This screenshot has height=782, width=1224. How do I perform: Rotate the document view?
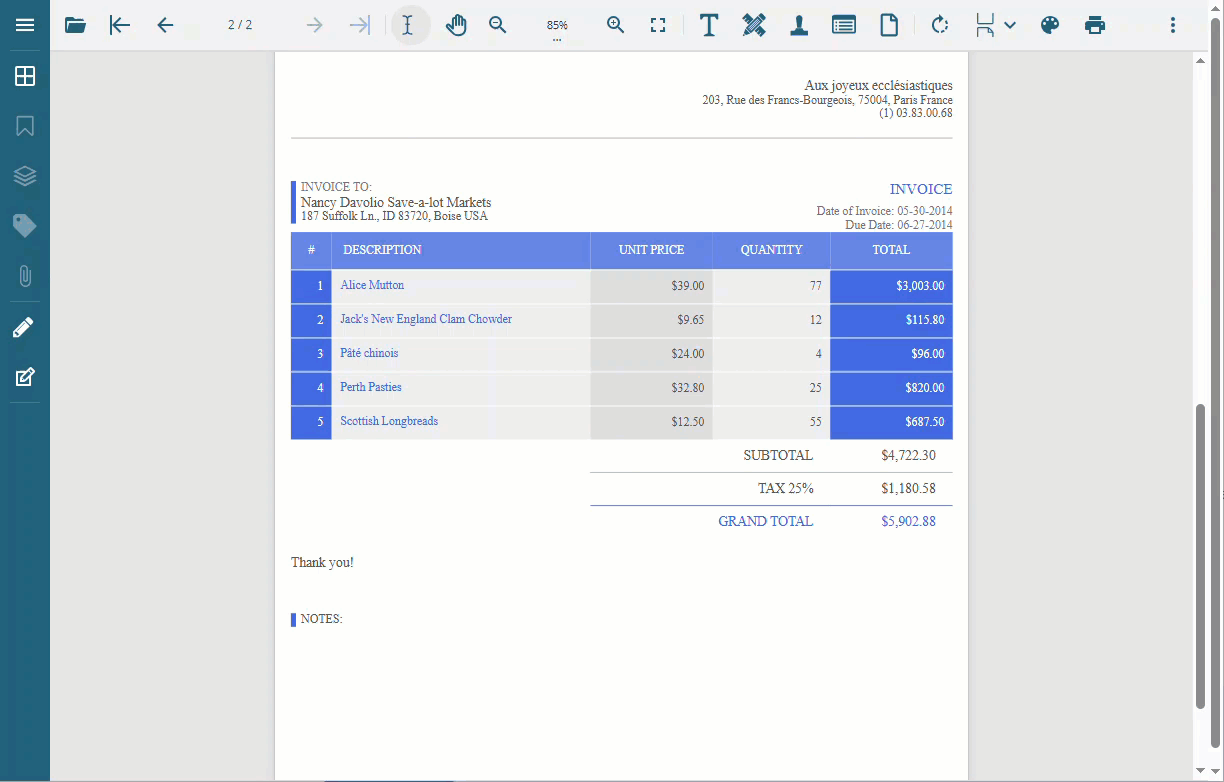[940, 25]
